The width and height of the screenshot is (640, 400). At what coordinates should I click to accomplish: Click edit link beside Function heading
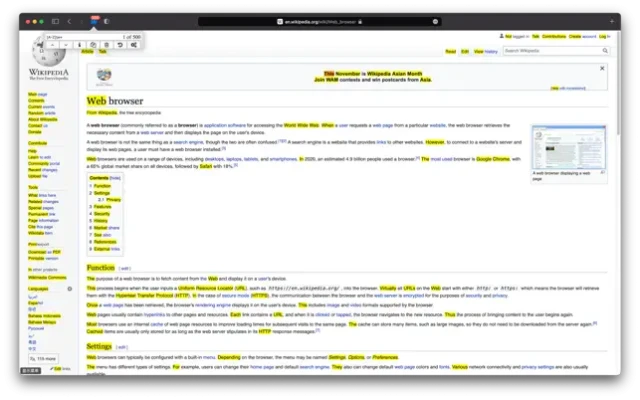click(x=125, y=269)
